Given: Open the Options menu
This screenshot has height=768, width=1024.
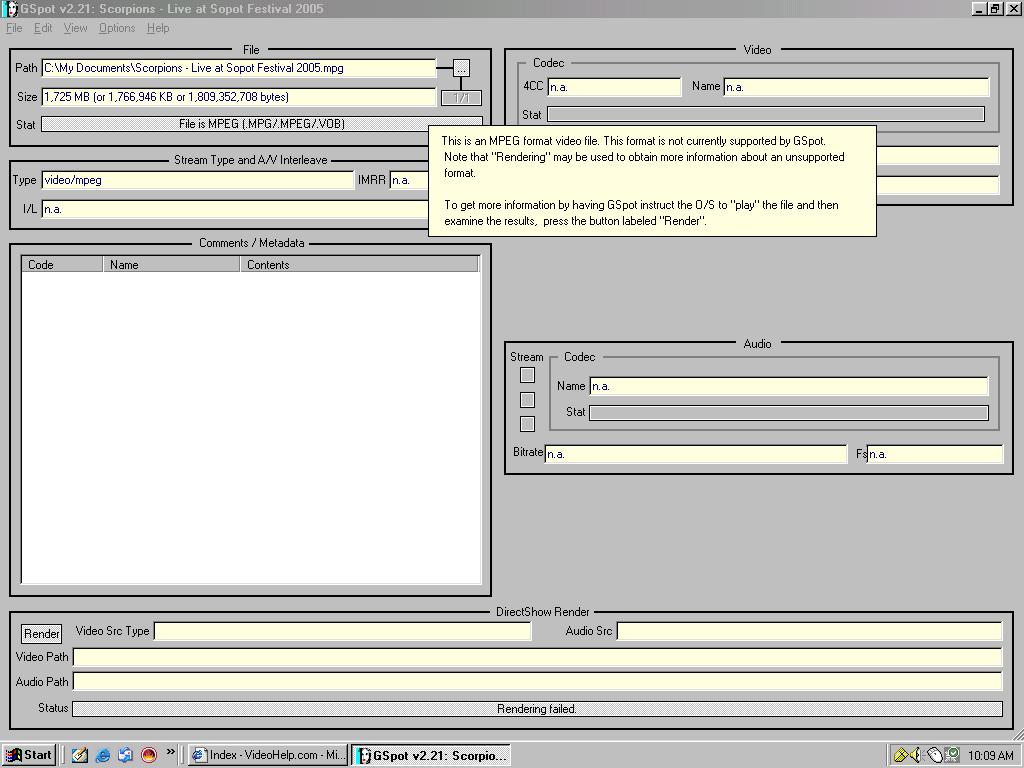Looking at the screenshot, I should tap(117, 28).
